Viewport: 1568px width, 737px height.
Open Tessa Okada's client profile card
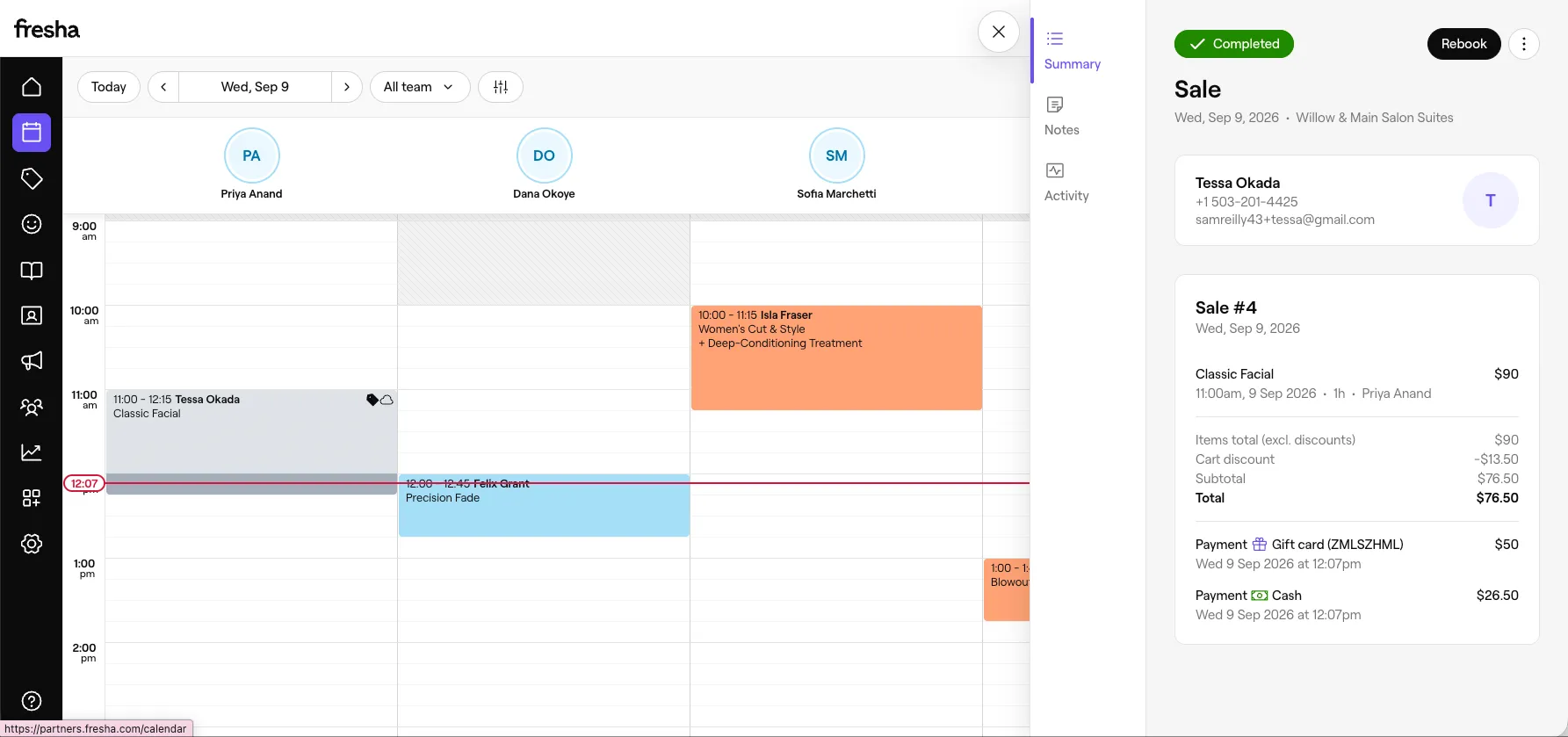coord(1356,200)
